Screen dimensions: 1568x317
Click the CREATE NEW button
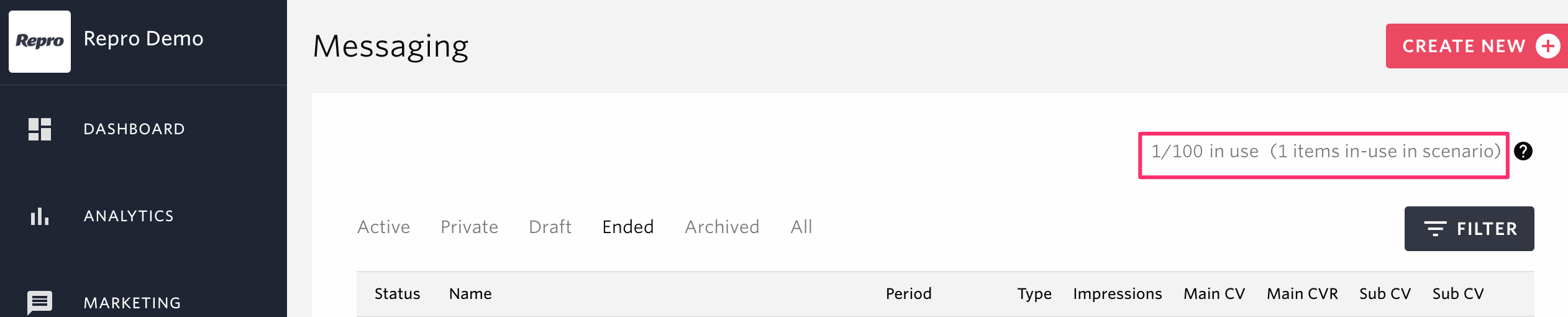pyautogui.click(x=1477, y=46)
